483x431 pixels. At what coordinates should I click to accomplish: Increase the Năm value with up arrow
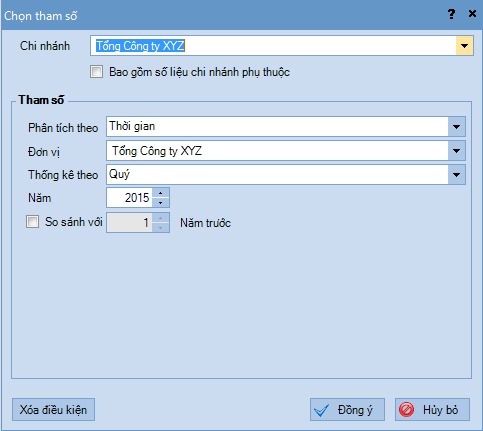coord(161,193)
